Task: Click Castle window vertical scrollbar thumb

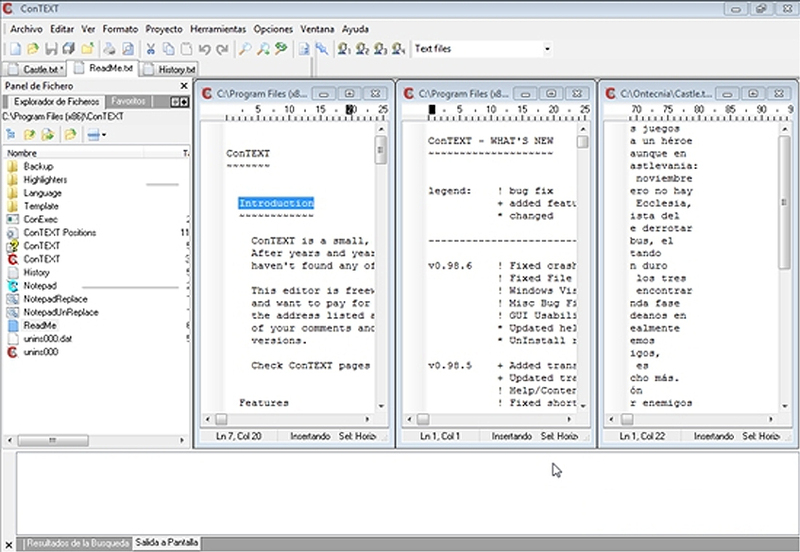Action: 785,203
